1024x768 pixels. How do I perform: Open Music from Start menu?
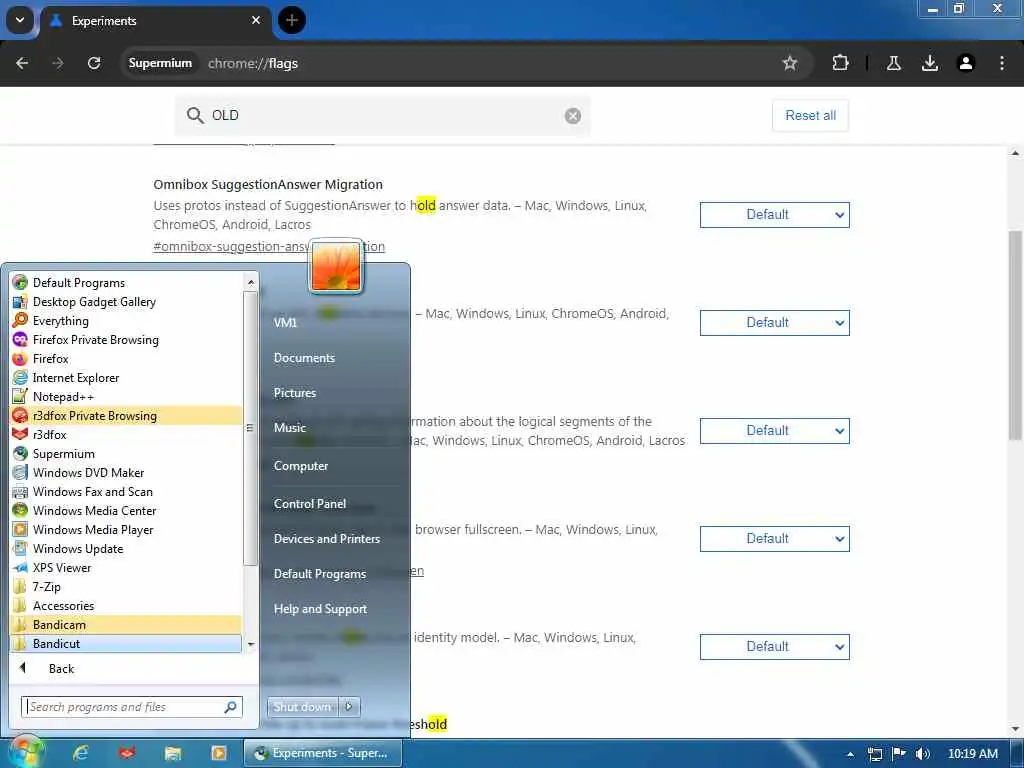[290, 428]
